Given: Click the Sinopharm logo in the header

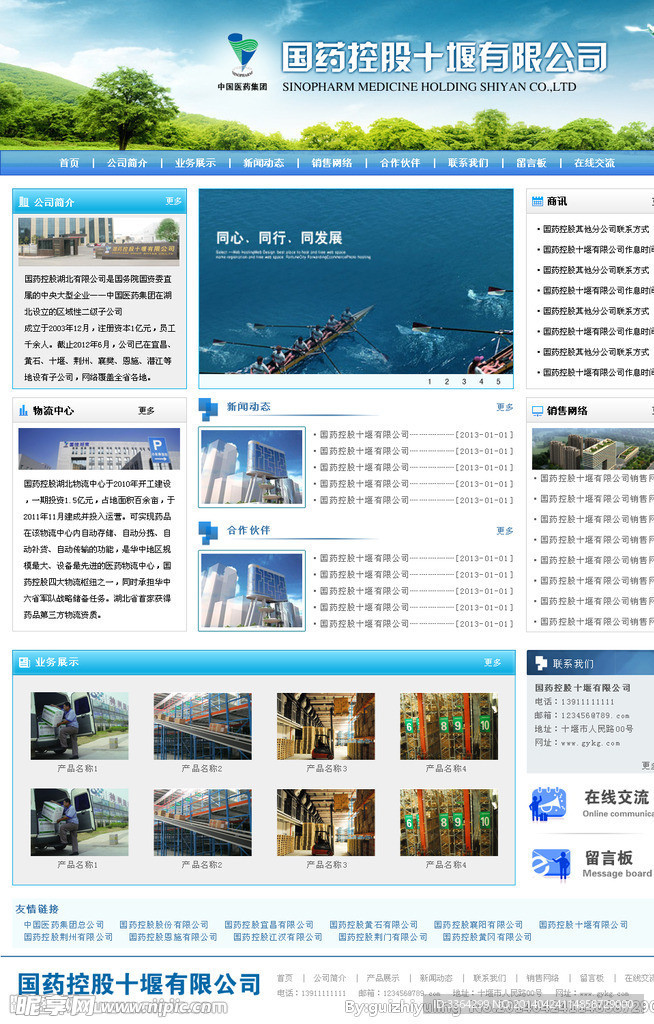Looking at the screenshot, I should point(242,62).
